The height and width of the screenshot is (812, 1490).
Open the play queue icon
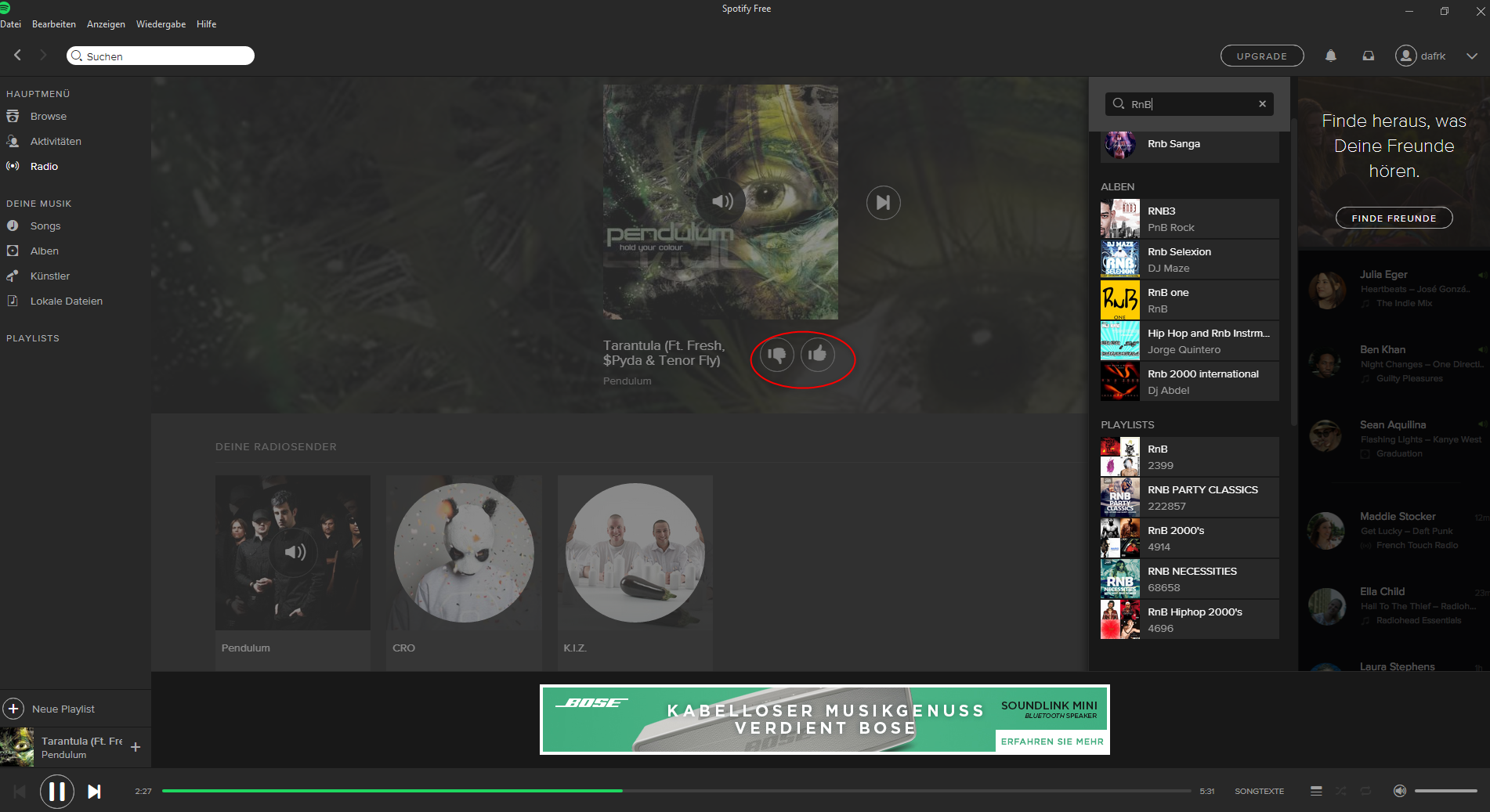pos(1316,791)
